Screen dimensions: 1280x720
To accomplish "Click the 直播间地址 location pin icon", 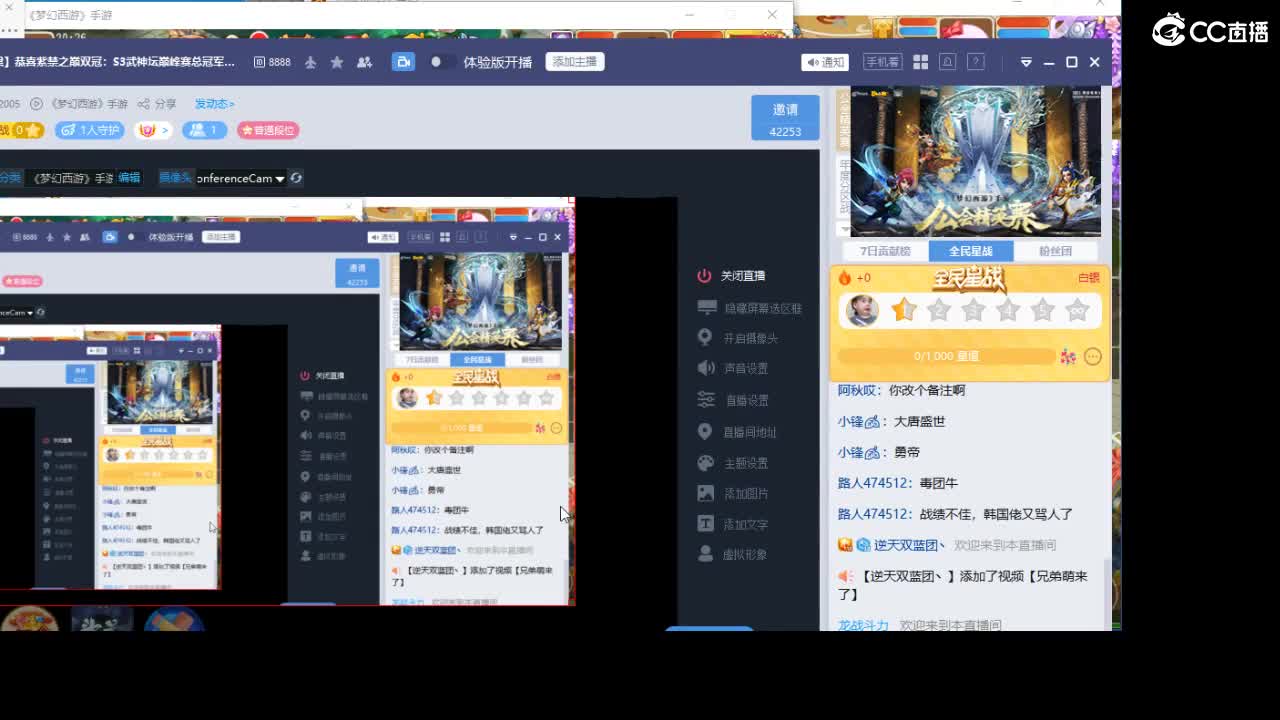I will point(704,432).
